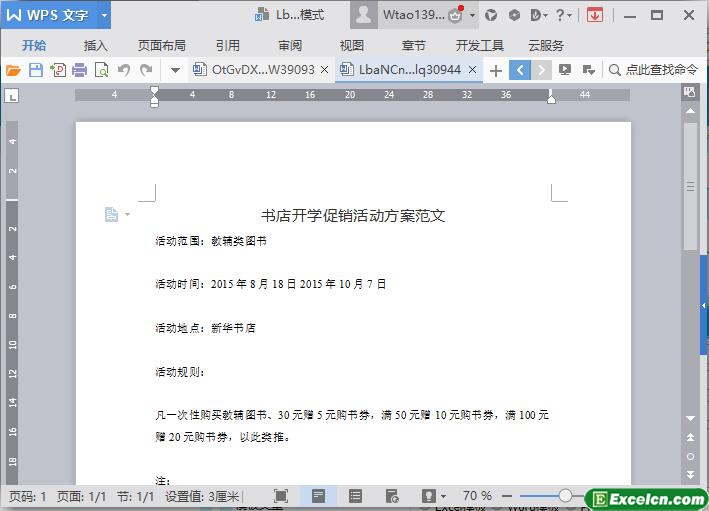
Task: Open the 审阅 ribbon tab
Action: (290, 45)
